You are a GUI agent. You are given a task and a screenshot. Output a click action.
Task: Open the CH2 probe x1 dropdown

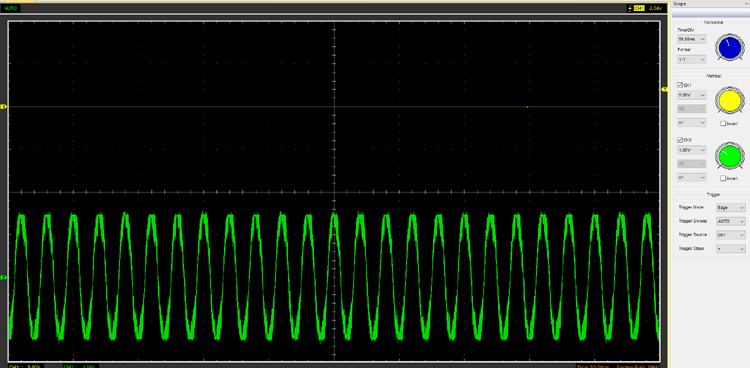692,178
